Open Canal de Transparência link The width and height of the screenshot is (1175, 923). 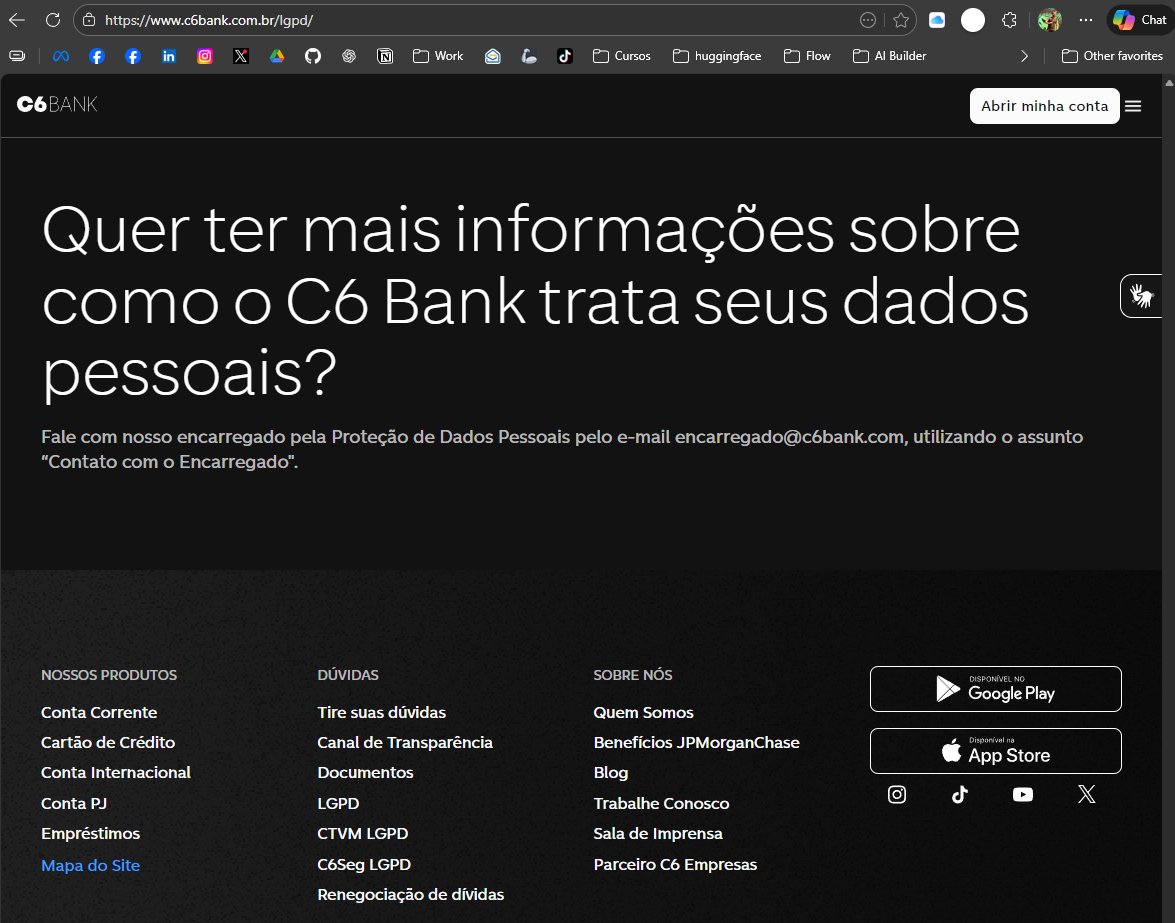[x=405, y=742]
